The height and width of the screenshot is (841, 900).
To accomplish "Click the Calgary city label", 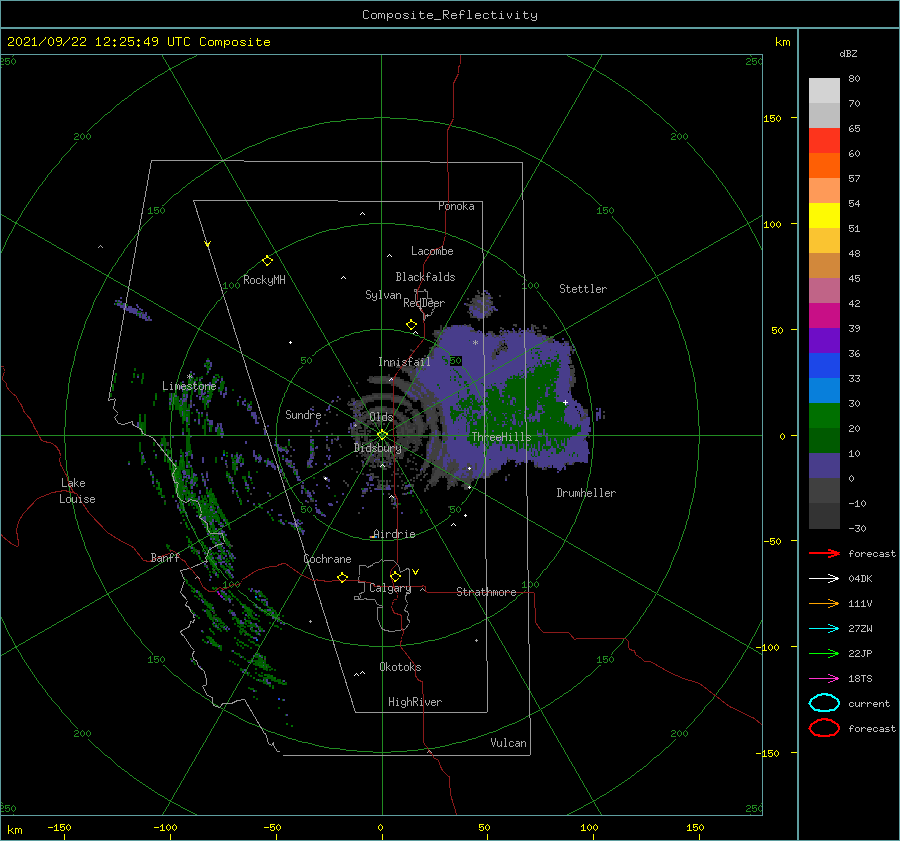I will point(390,588).
